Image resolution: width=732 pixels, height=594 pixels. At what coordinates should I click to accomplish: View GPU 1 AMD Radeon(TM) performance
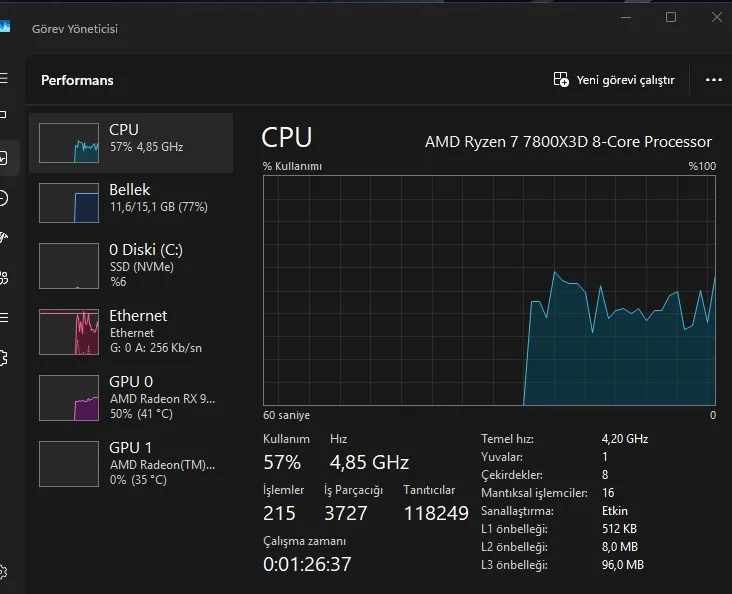(131, 463)
